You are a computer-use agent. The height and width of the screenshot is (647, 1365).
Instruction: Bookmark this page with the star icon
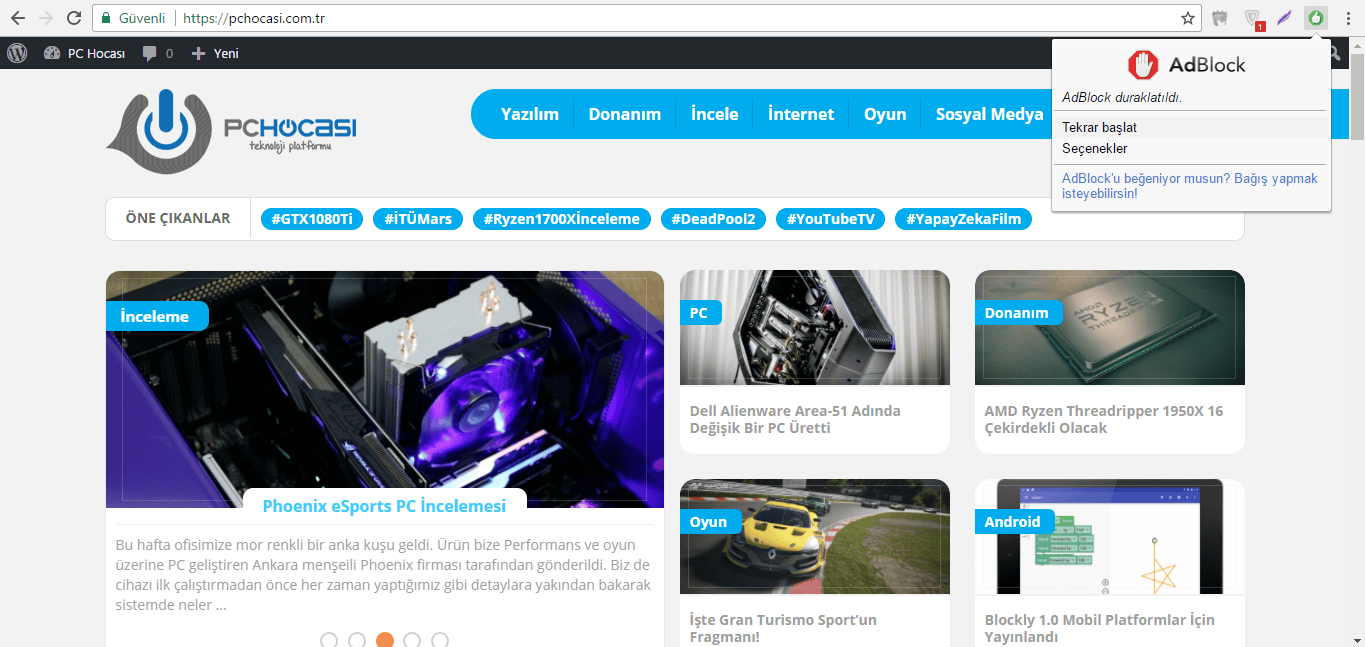[x=1188, y=18]
